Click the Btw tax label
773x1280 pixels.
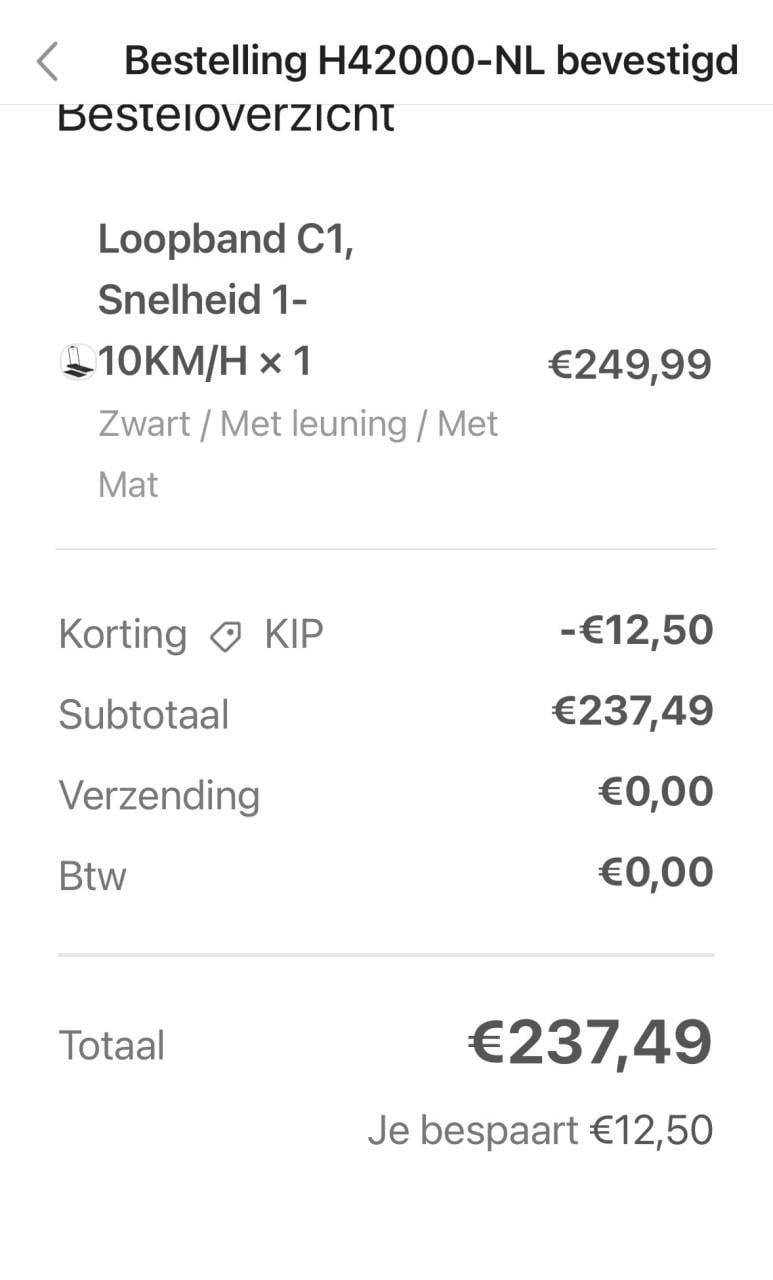click(91, 875)
